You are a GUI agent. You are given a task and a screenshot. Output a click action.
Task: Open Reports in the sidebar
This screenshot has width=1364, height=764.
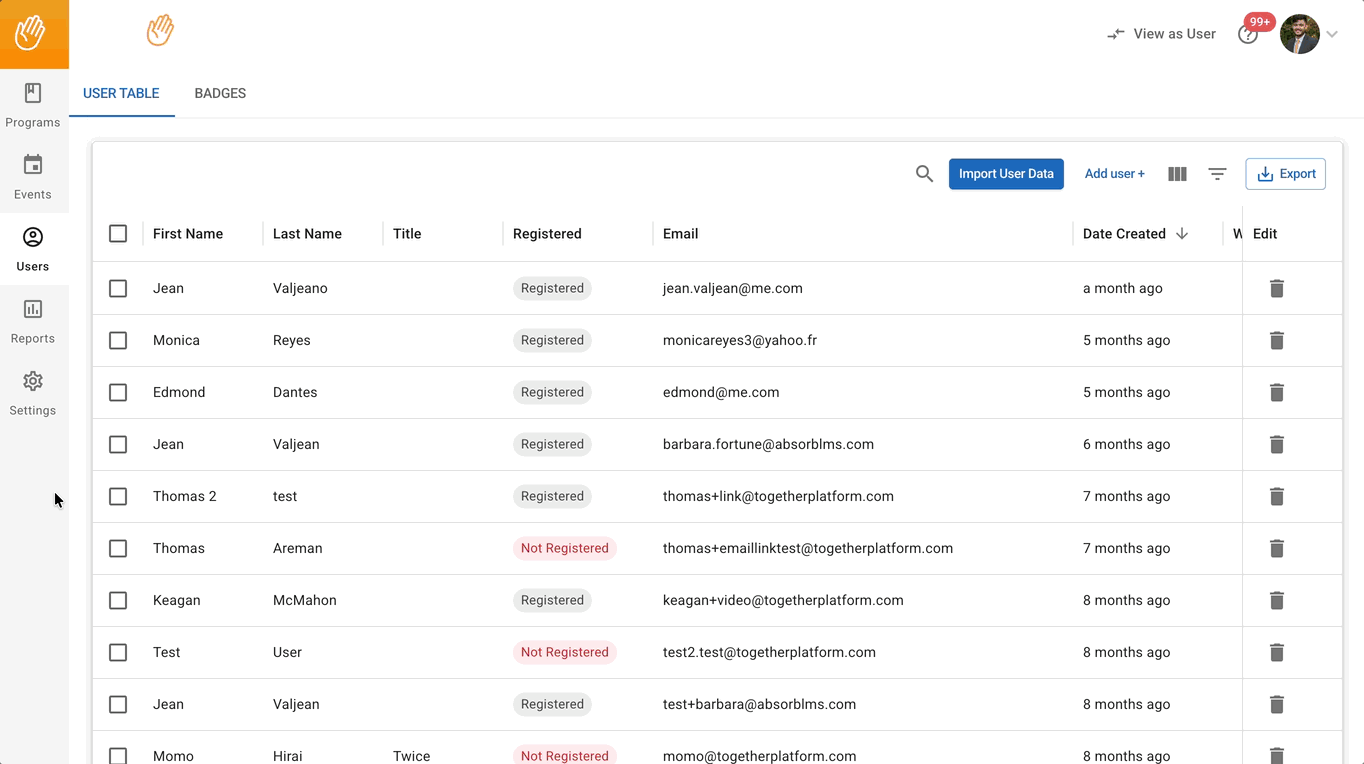[x=33, y=321]
